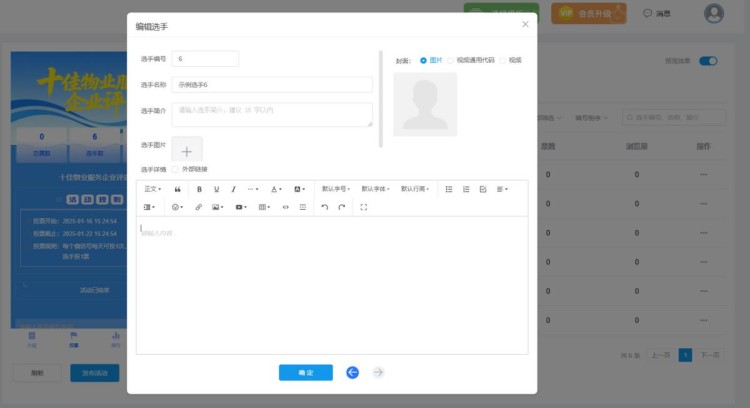Enter fullscreen editor mode

click(x=363, y=207)
